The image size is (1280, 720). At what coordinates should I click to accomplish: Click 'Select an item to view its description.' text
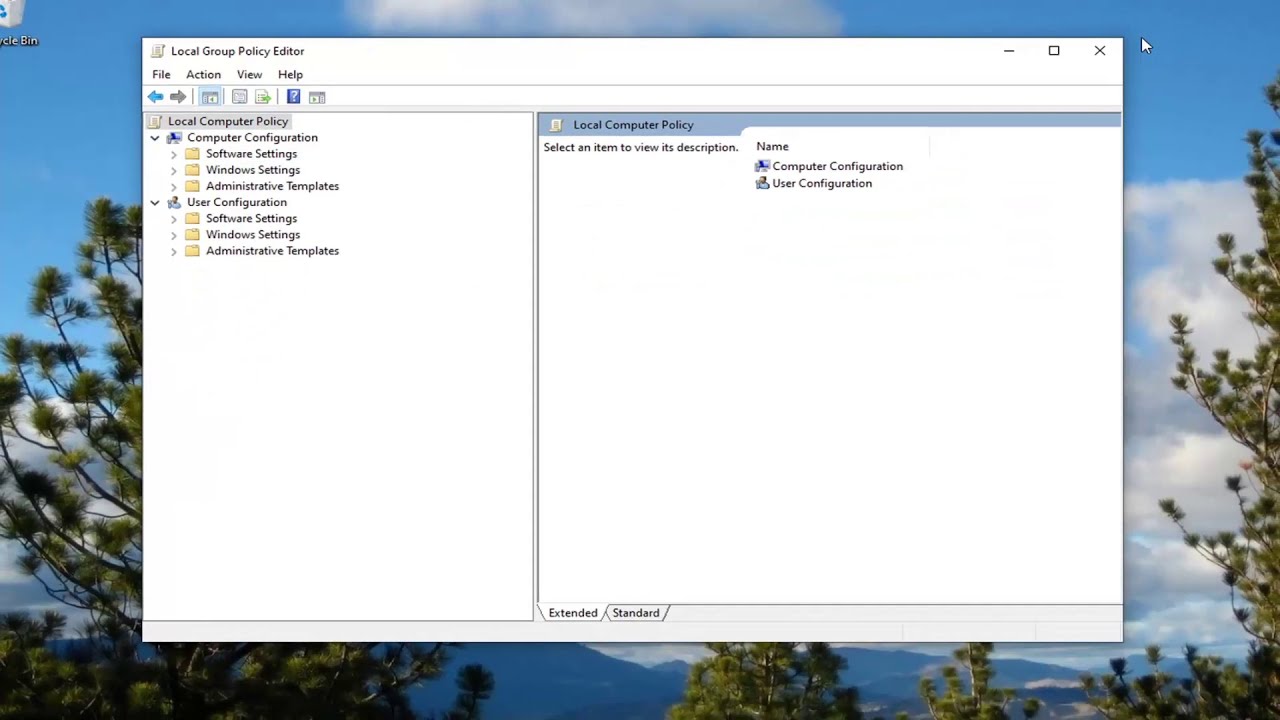(641, 148)
